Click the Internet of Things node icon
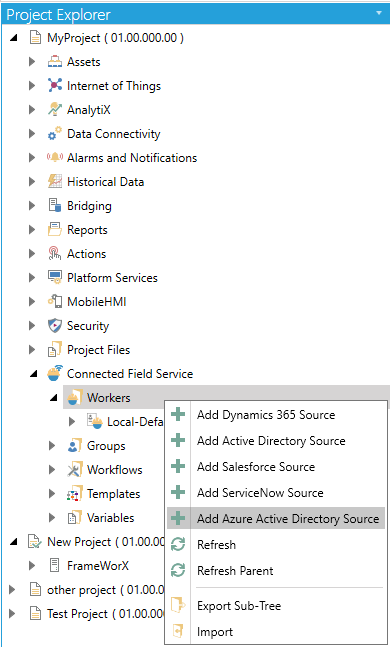The width and height of the screenshot is (390, 647). tap(55, 85)
